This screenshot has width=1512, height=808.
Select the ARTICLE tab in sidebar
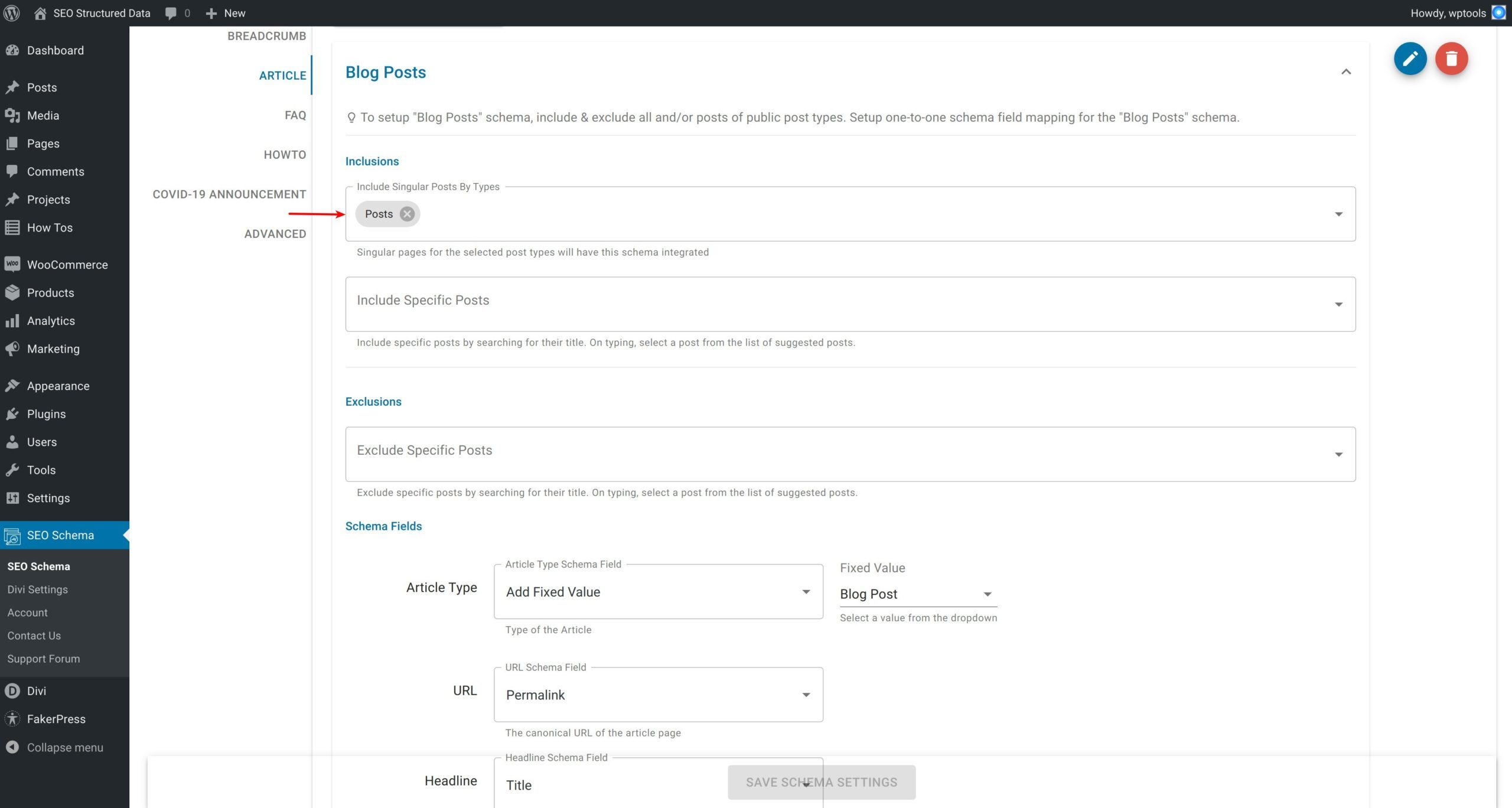click(x=282, y=75)
